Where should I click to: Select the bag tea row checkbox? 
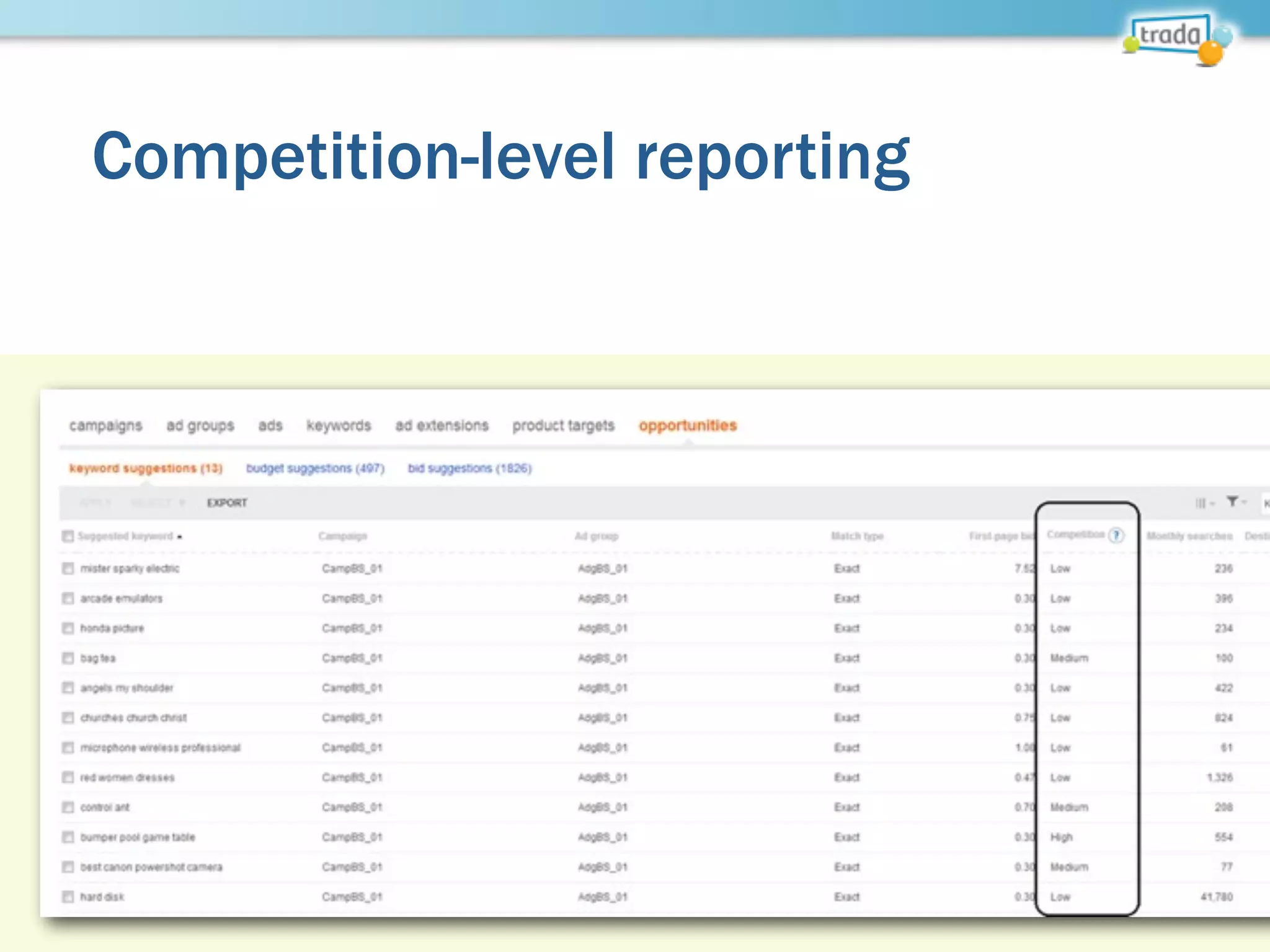coord(68,658)
